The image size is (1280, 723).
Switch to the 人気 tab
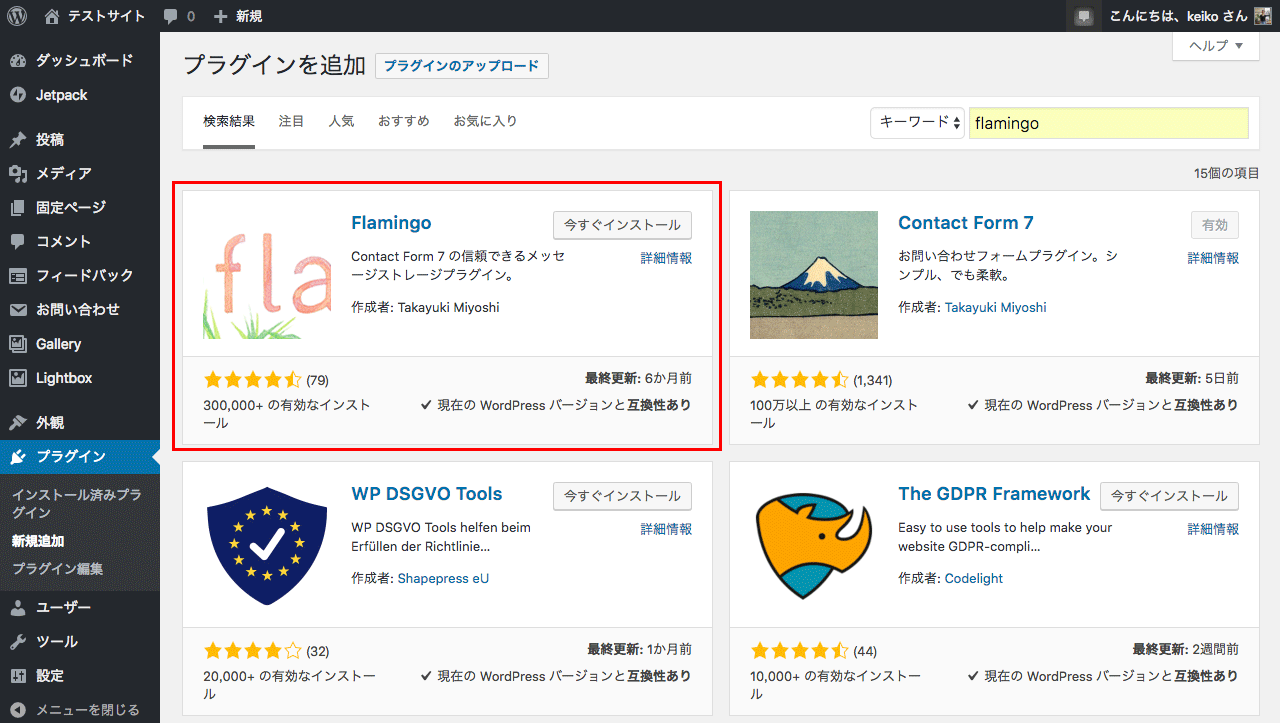(x=341, y=121)
